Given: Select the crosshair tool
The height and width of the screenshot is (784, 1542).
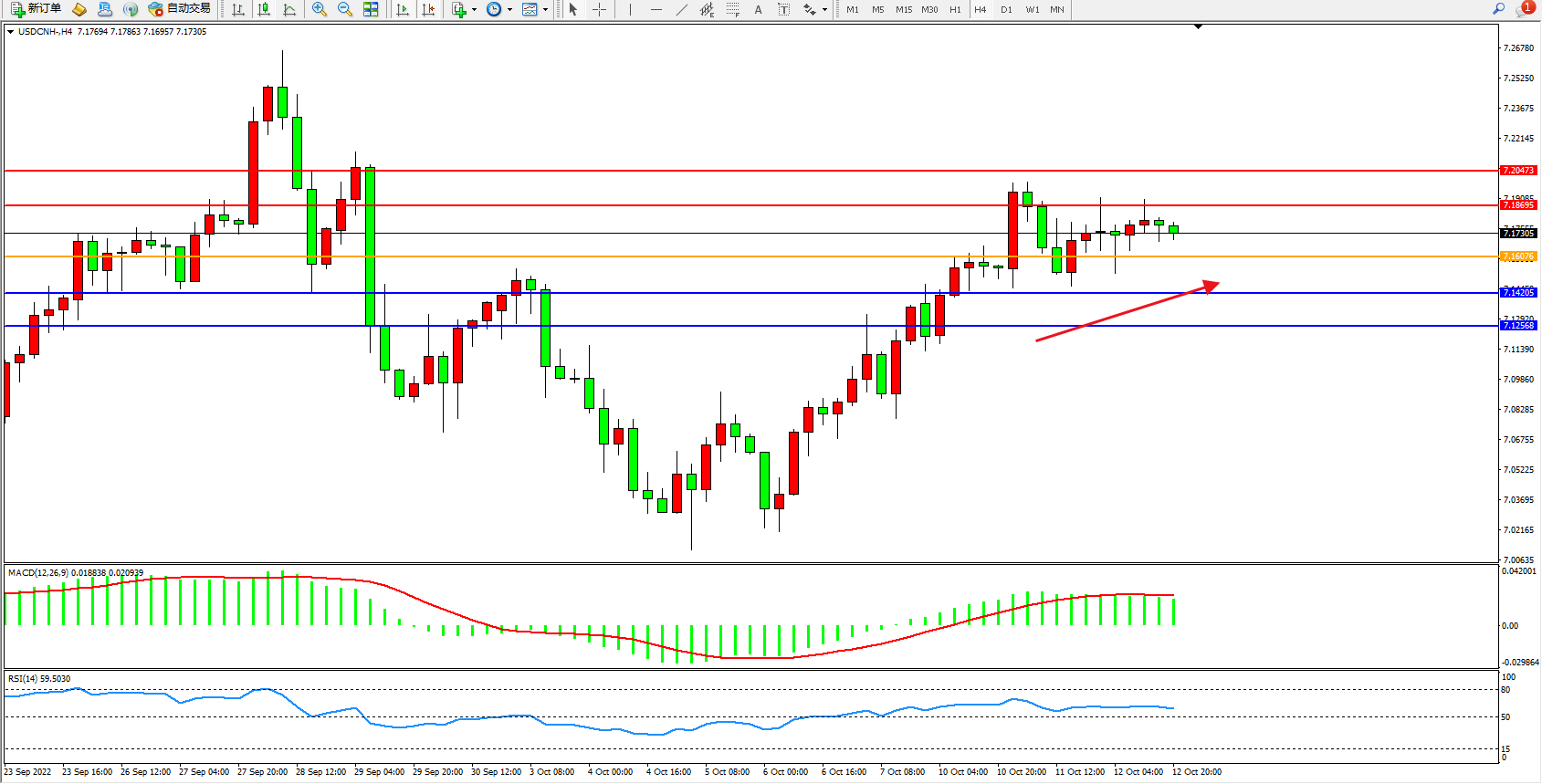Looking at the screenshot, I should (599, 9).
